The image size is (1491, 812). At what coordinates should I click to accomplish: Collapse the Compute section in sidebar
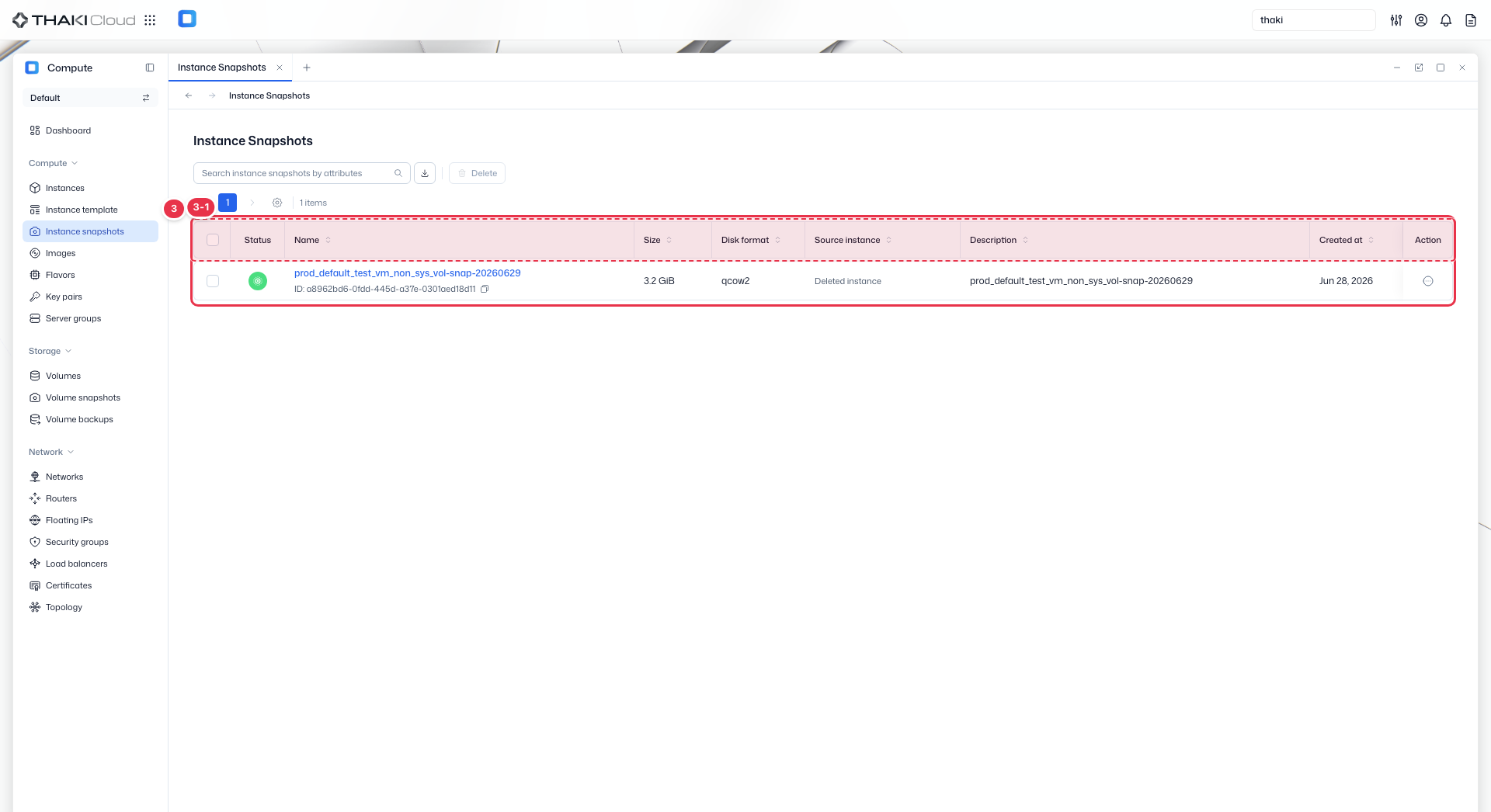click(x=54, y=163)
